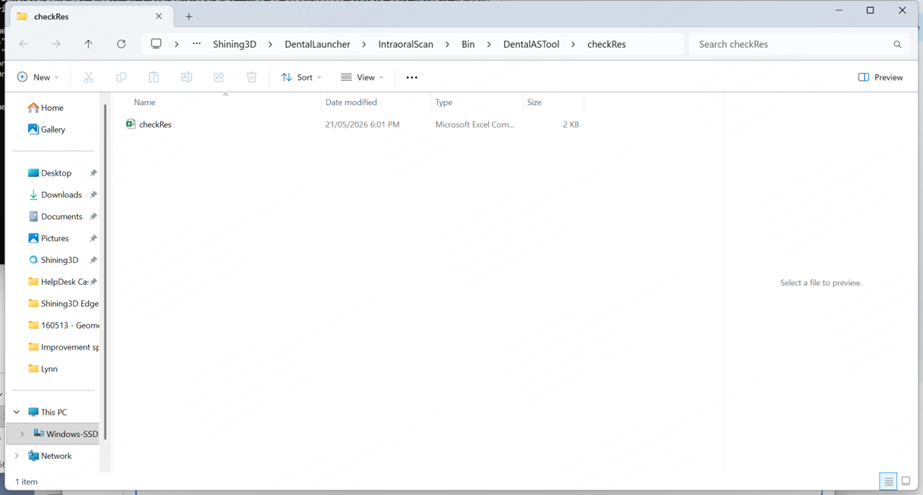Expand the Network tree node

click(x=16, y=456)
